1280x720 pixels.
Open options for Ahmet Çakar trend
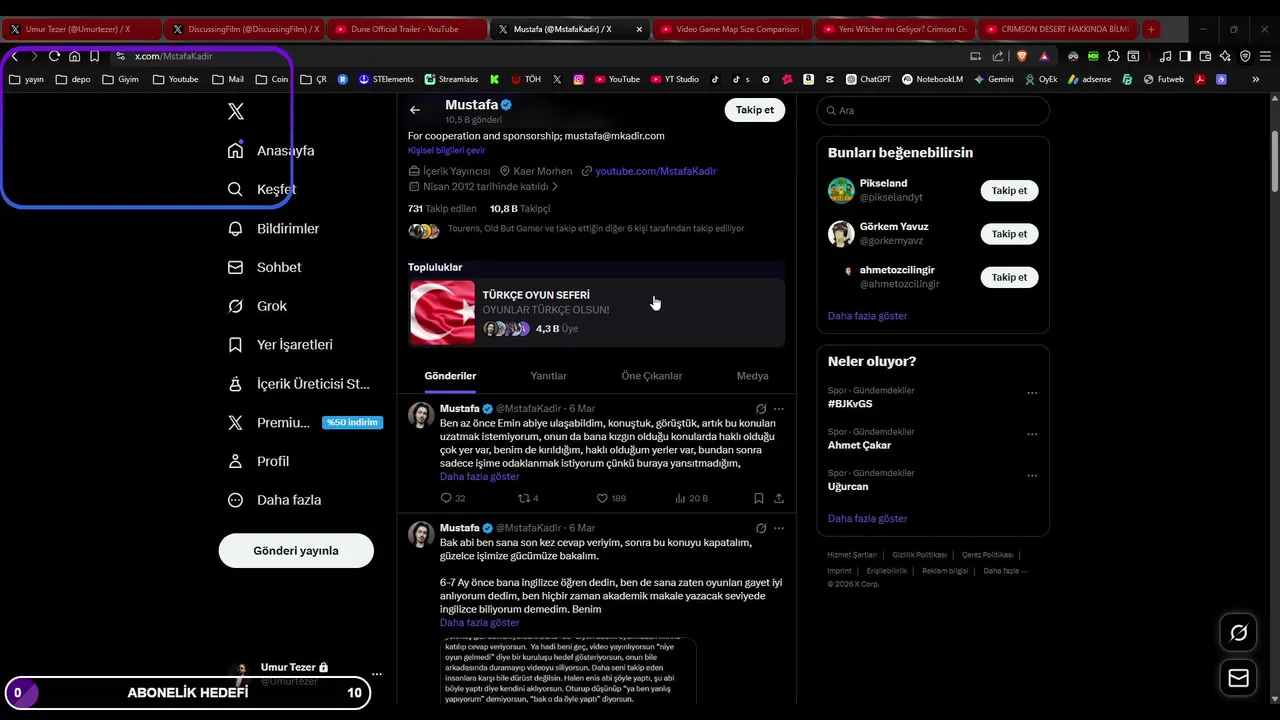pyautogui.click(x=1032, y=435)
